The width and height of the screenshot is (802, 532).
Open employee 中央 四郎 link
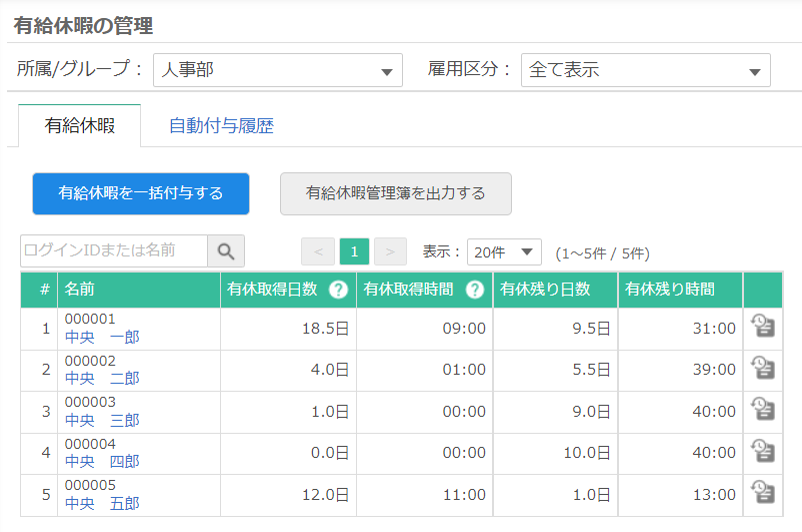(102, 461)
